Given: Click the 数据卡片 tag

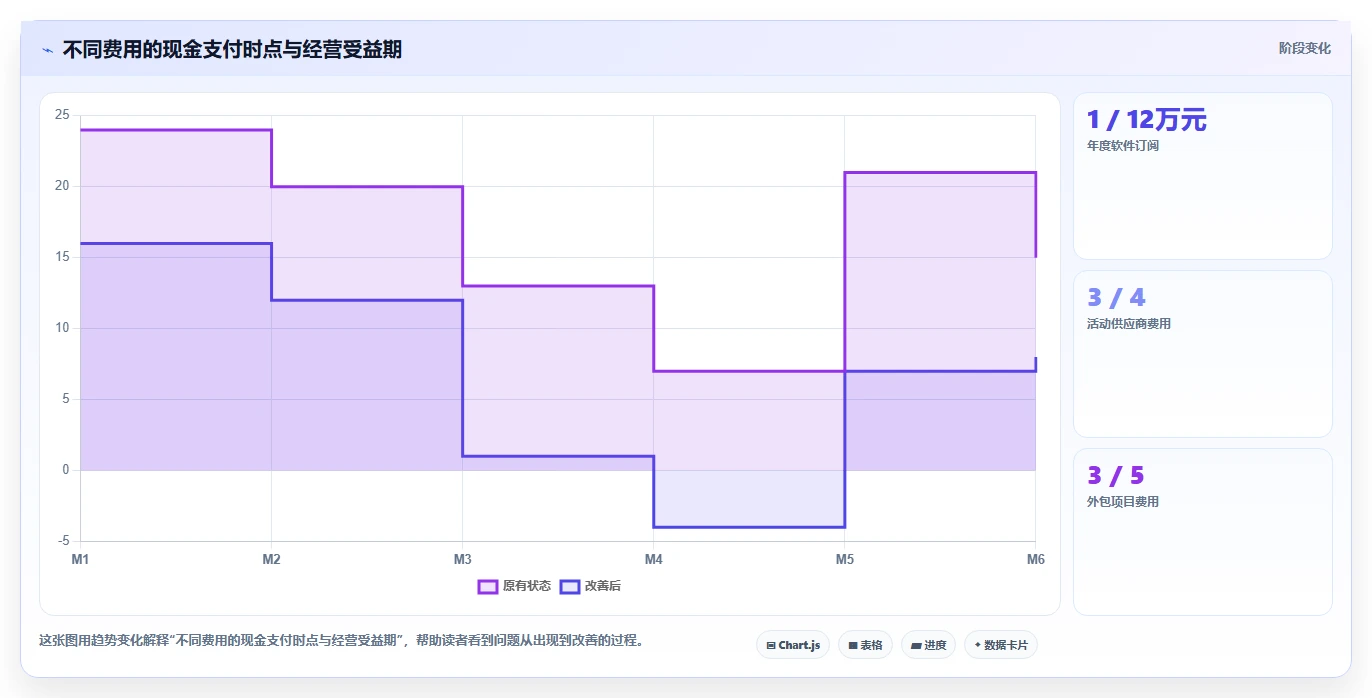Looking at the screenshot, I should pyautogui.click(x=1001, y=645).
